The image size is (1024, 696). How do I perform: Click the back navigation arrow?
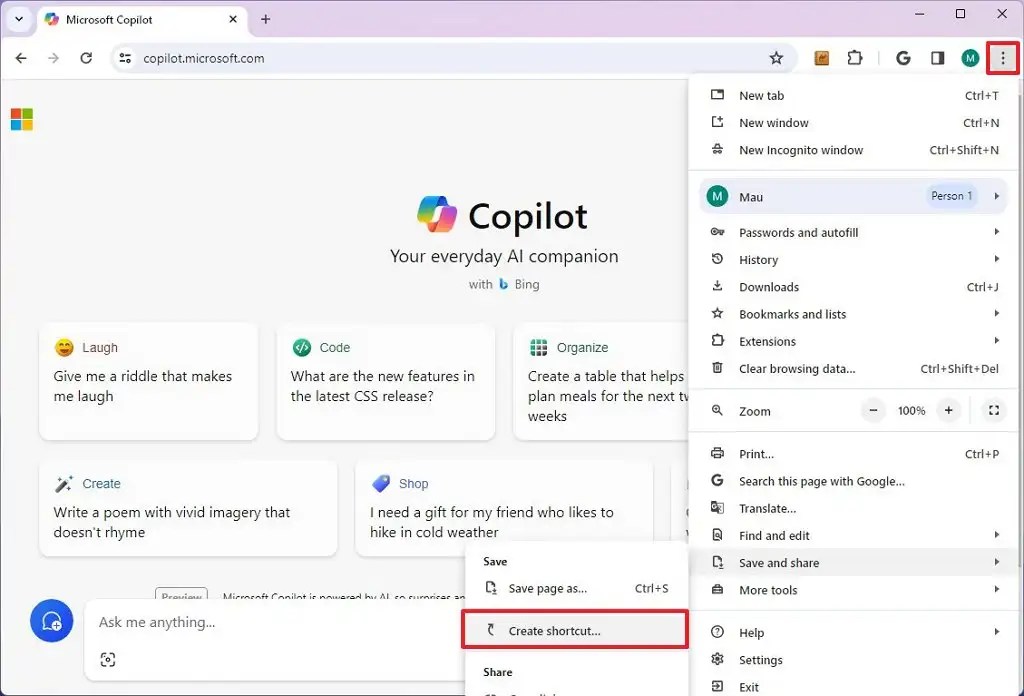[x=20, y=58]
